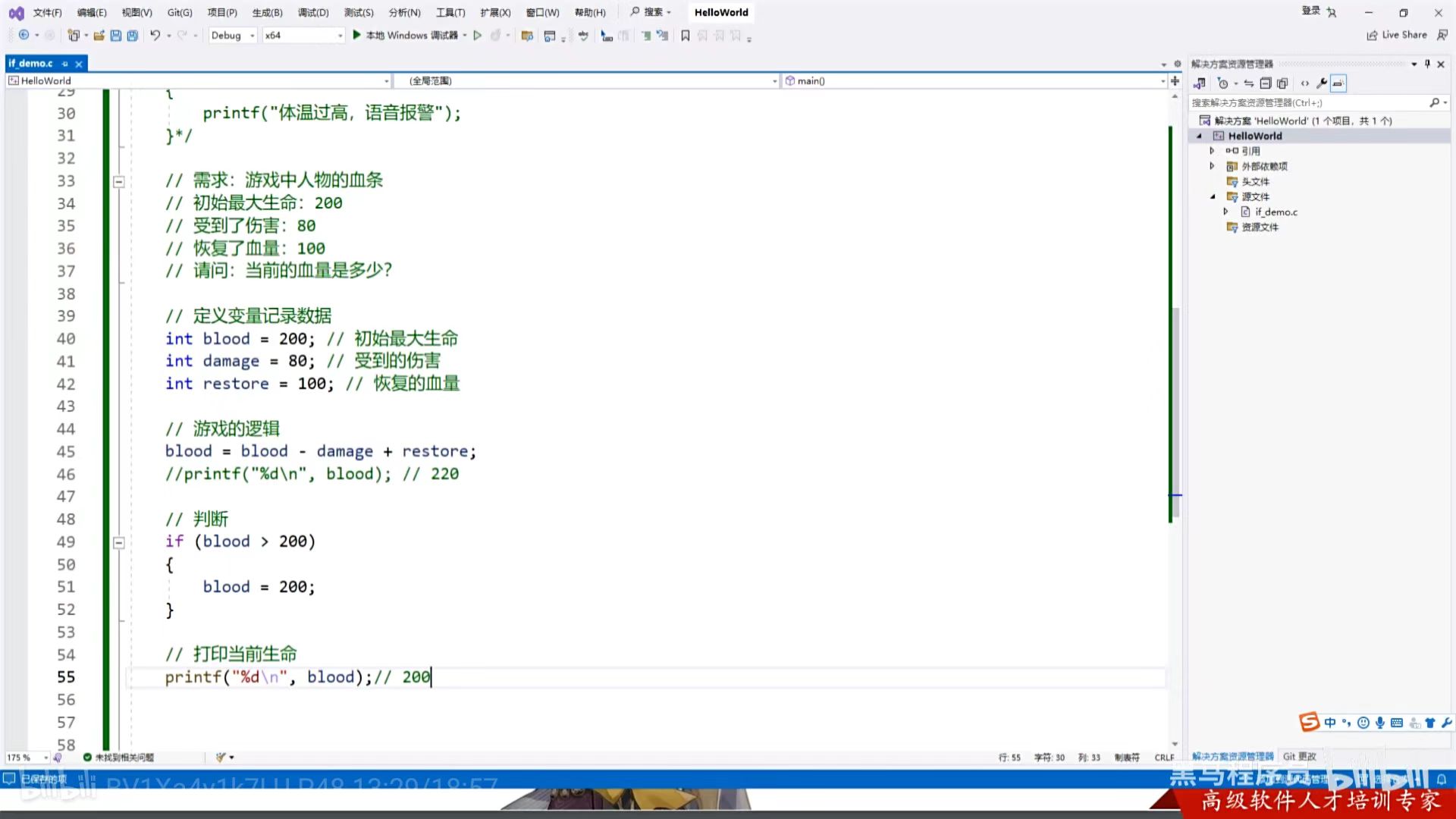Click the feedback icon beside Live Share
This screenshot has width=1456, height=819.
[1442, 35]
